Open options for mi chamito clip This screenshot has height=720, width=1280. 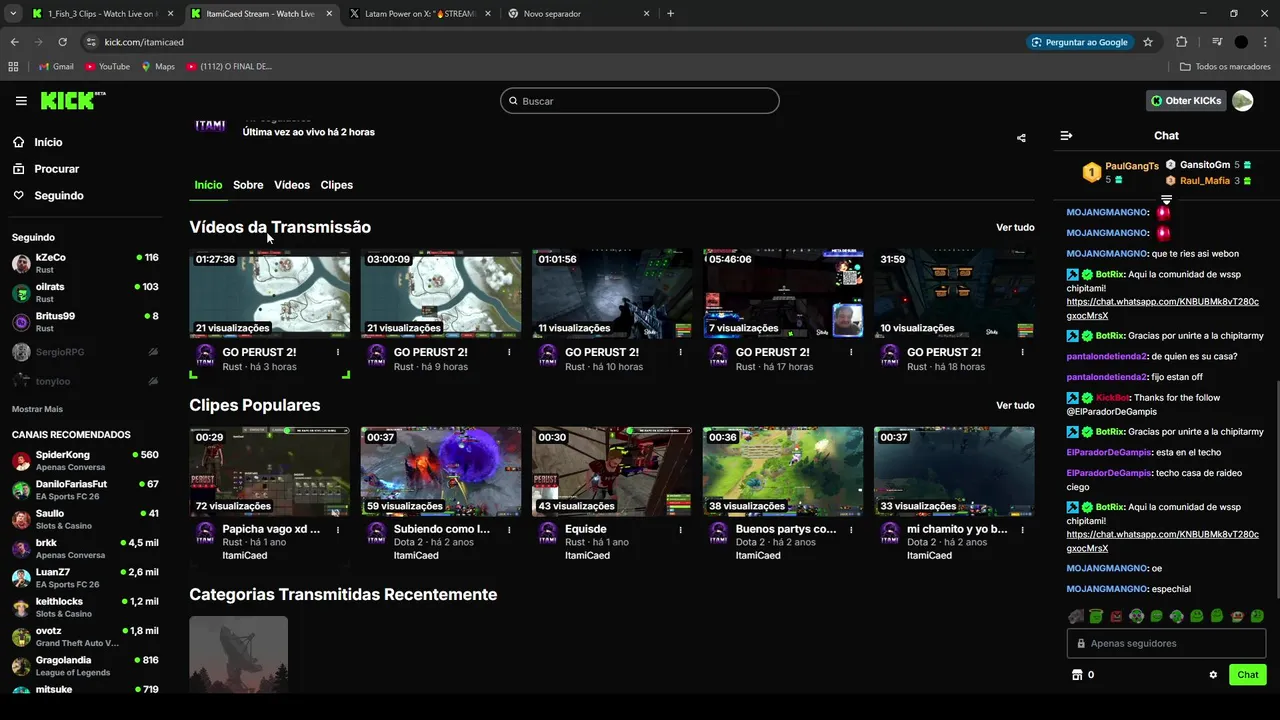click(x=1023, y=530)
